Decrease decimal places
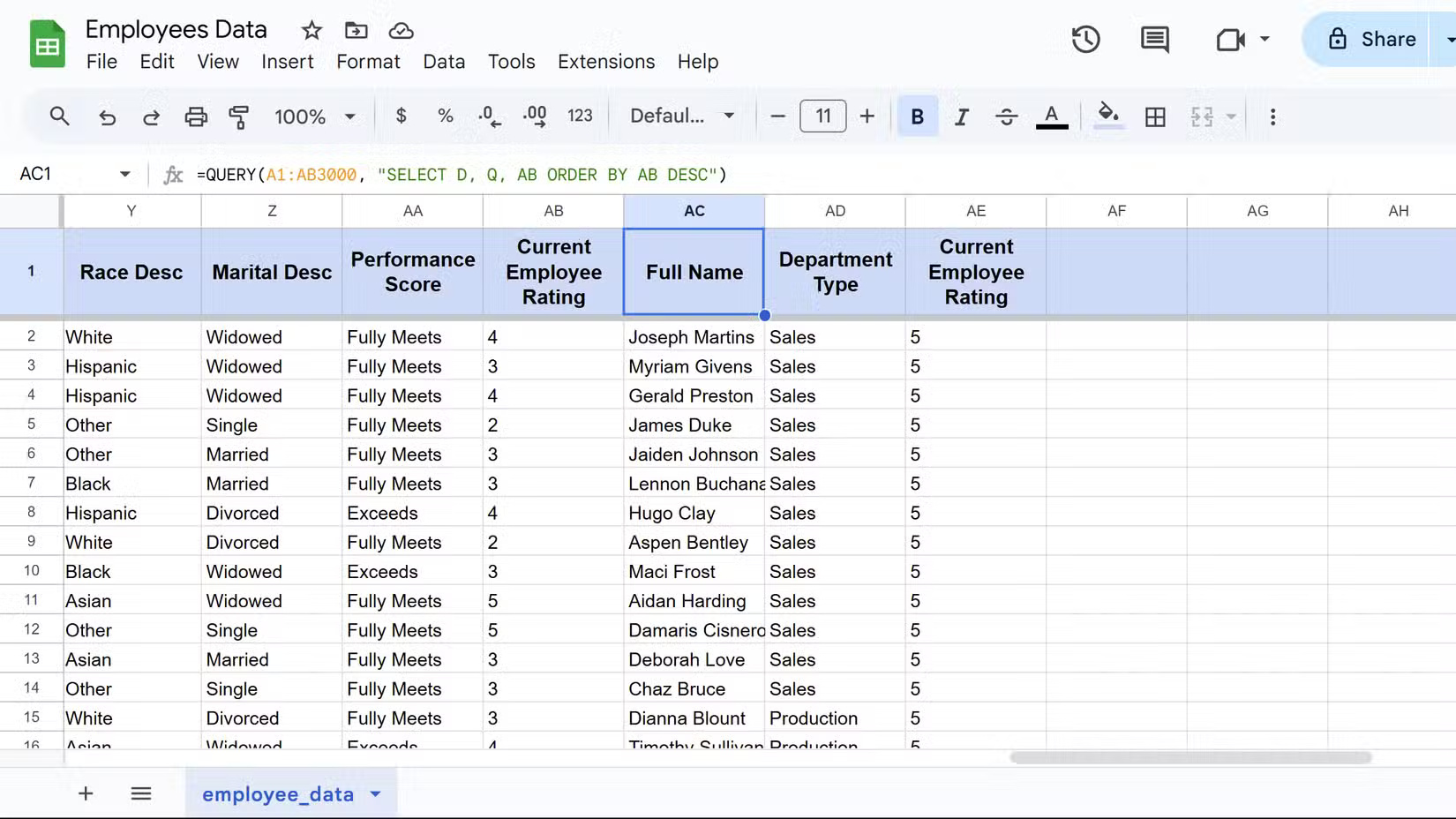Screen dimensions: 1456x819 (488, 116)
